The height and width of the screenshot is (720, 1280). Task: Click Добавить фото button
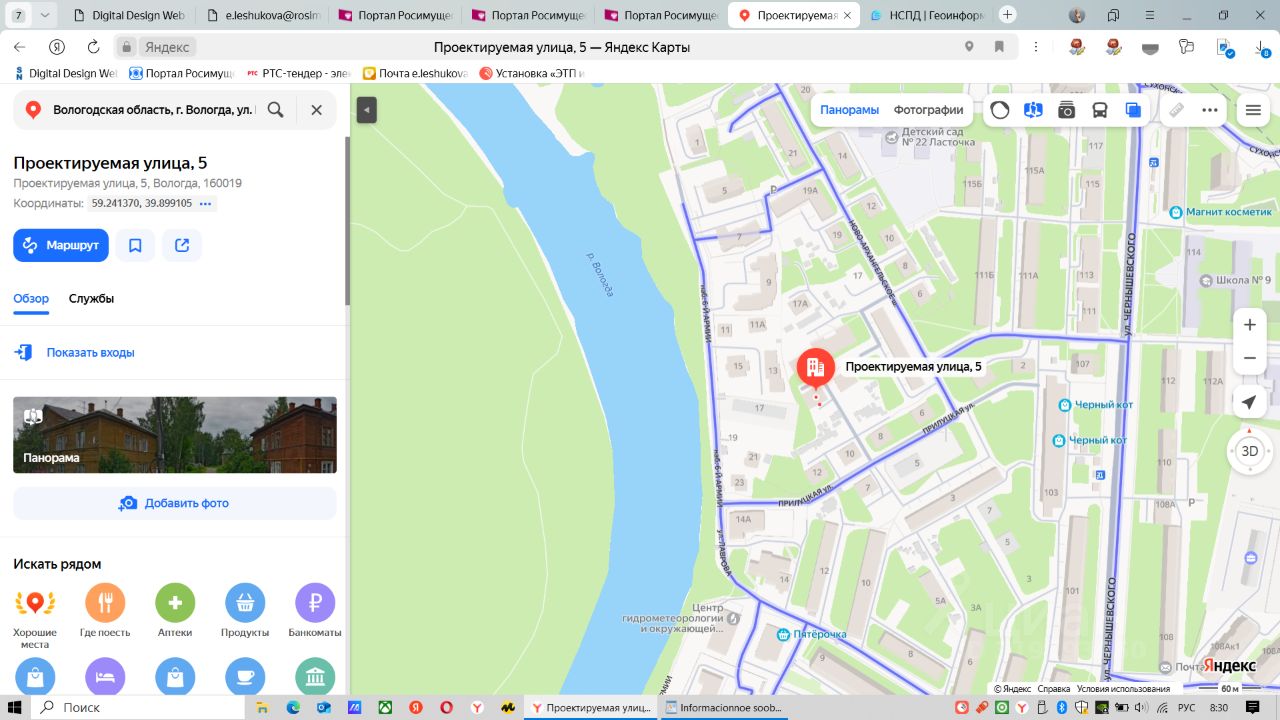175,503
